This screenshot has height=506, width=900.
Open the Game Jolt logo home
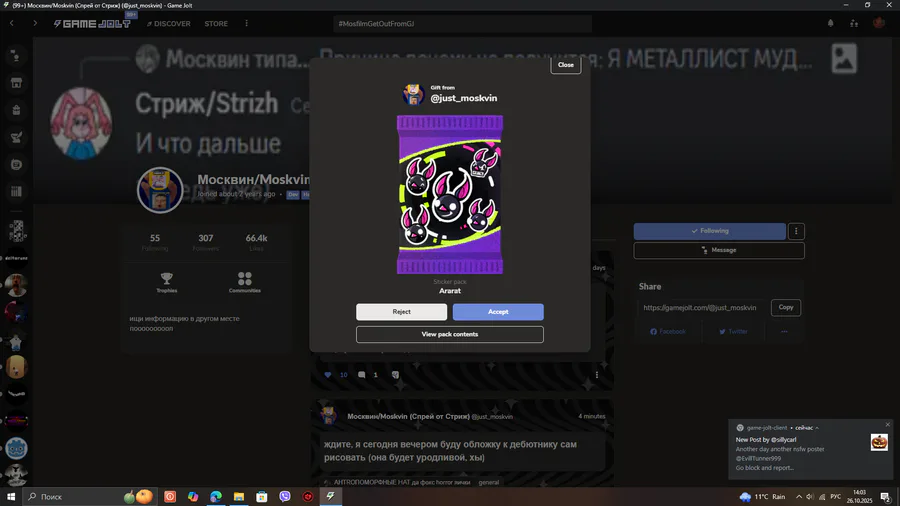92,24
